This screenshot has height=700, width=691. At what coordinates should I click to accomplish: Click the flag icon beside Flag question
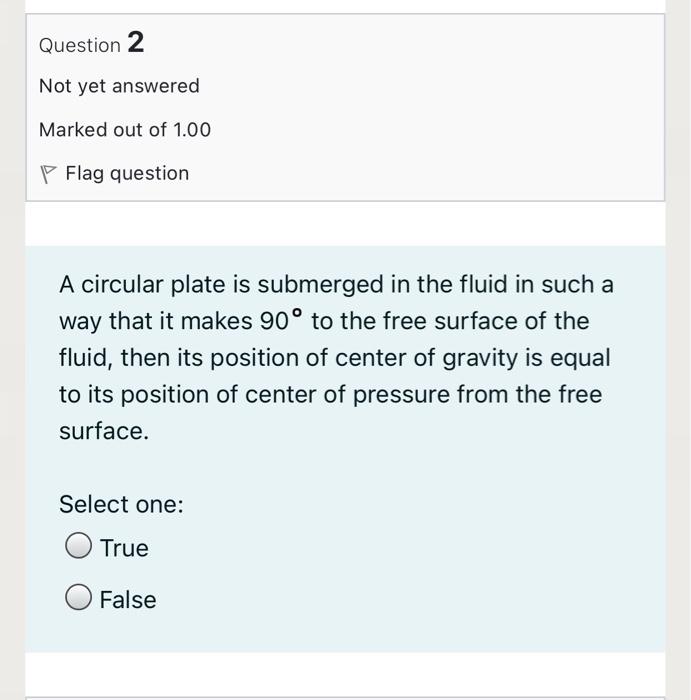[46, 174]
